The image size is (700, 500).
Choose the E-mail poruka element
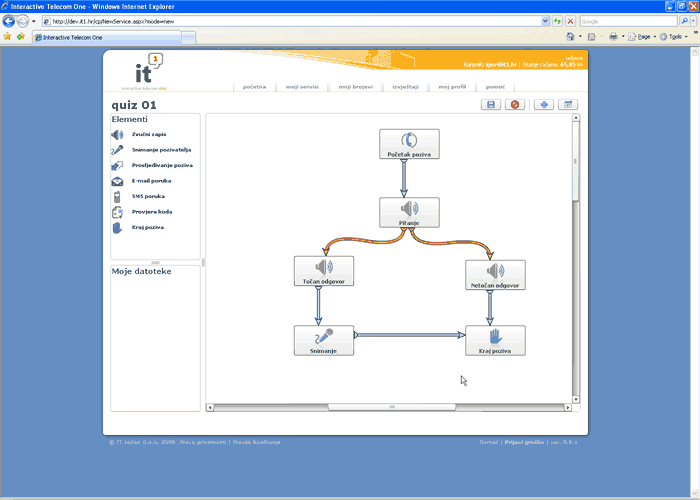tap(153, 181)
